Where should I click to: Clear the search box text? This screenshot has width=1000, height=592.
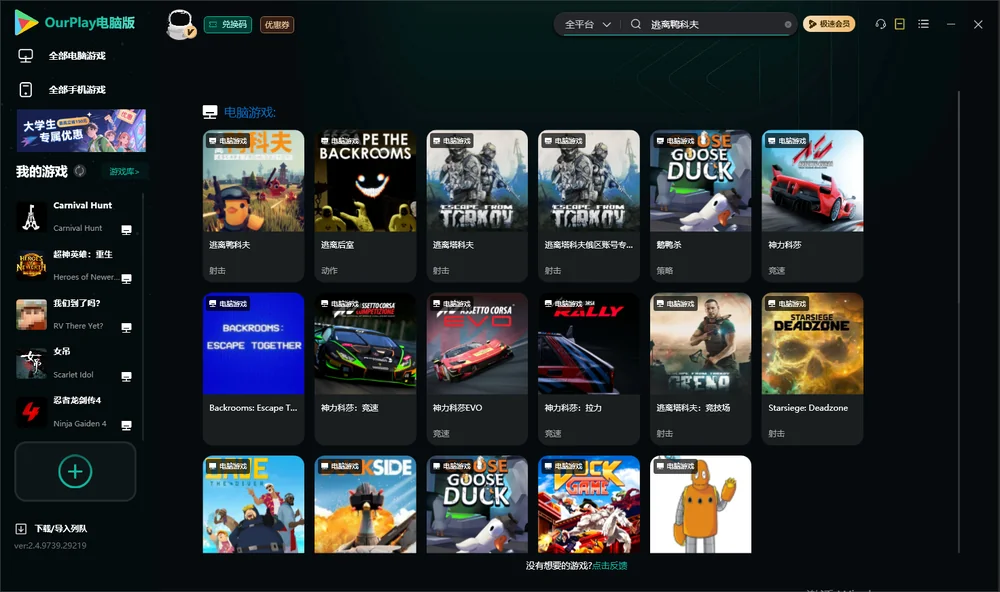[788, 25]
